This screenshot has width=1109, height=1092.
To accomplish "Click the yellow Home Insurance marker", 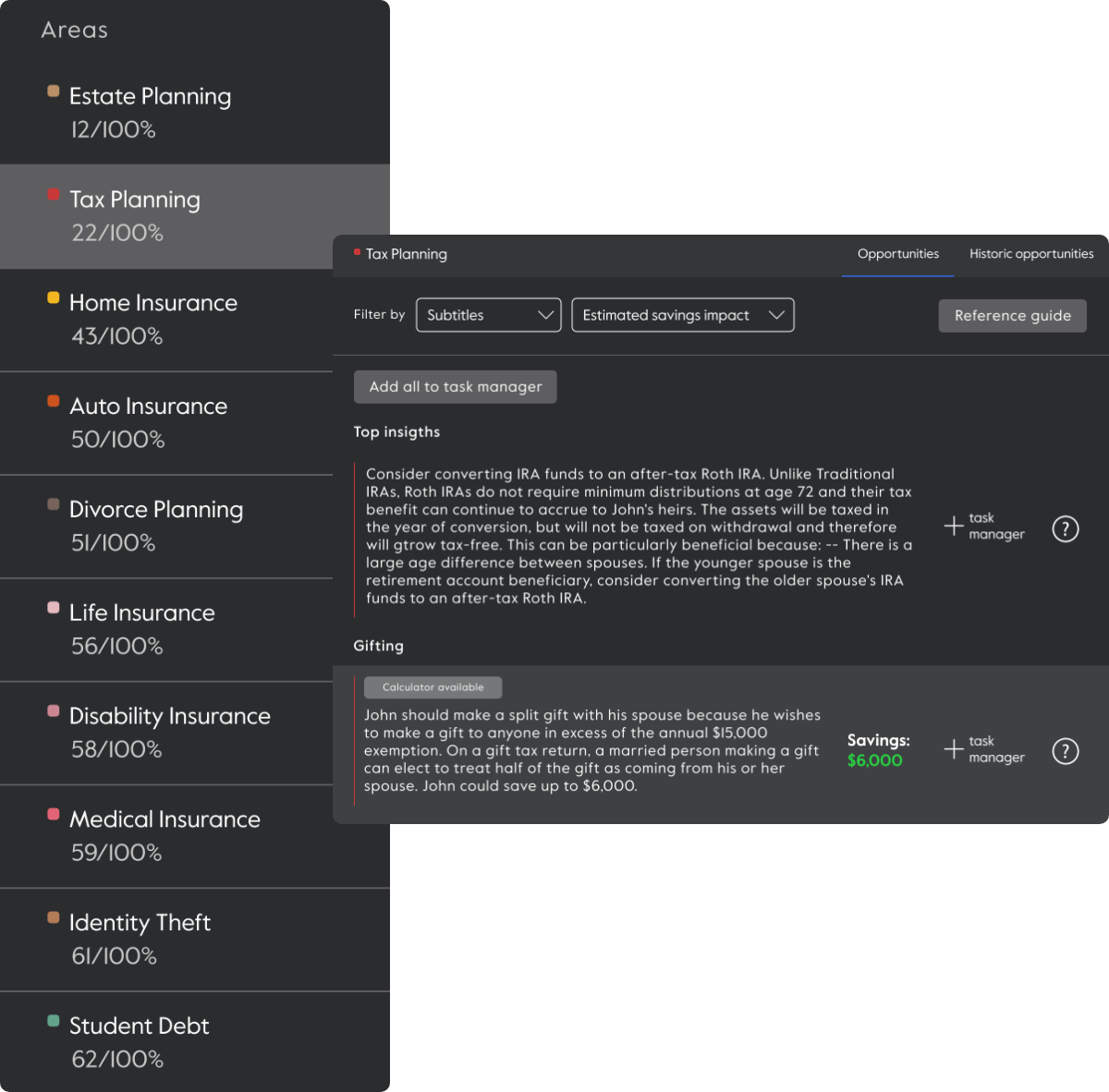I will tap(54, 297).
